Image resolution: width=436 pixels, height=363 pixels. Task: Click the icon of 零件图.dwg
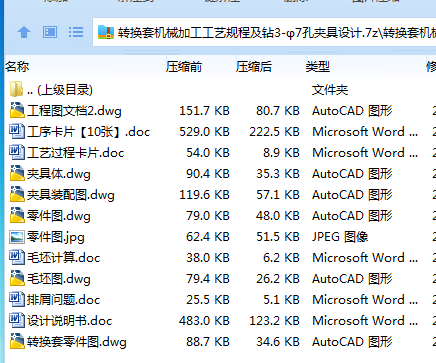[17, 215]
